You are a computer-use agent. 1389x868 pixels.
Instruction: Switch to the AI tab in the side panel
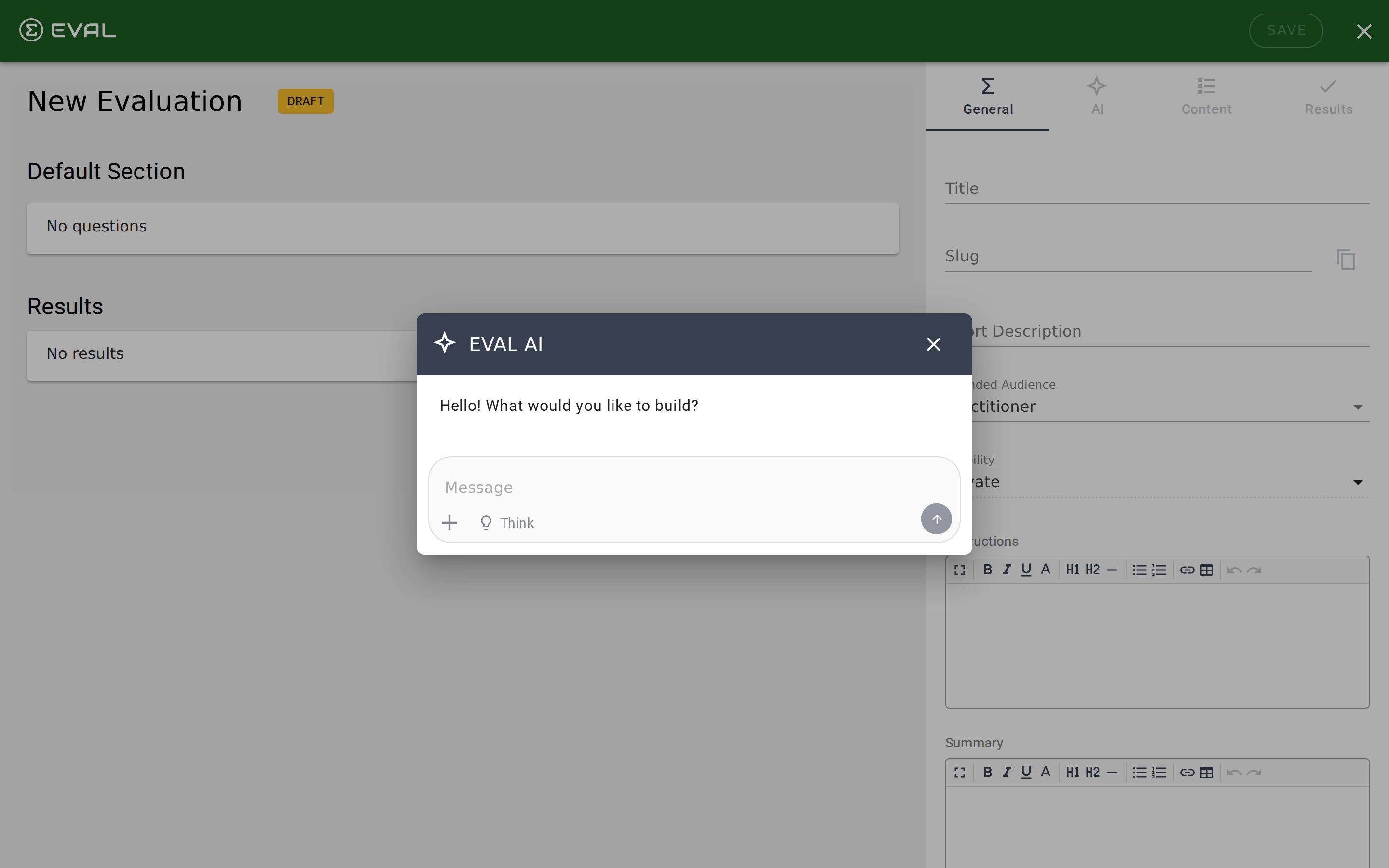tap(1096, 96)
